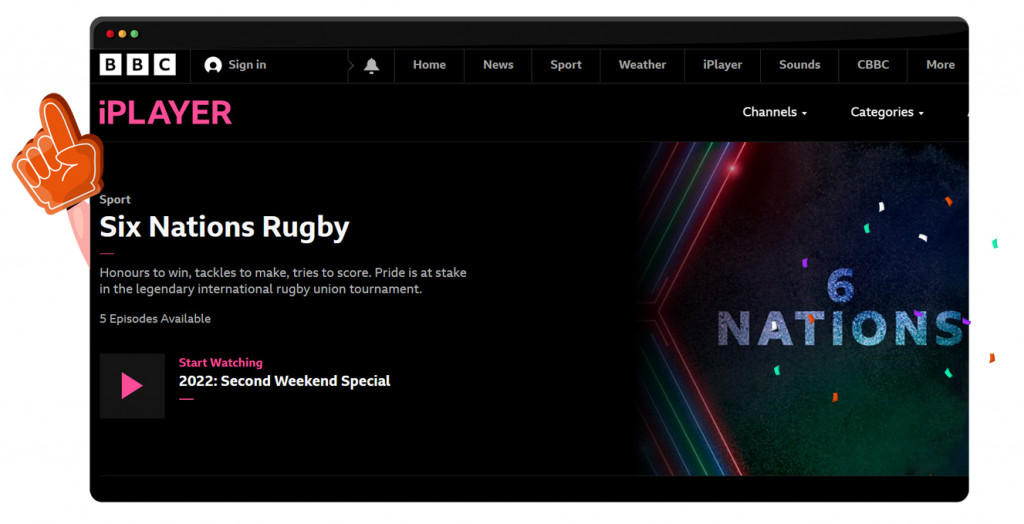The width and height of the screenshot is (1024, 524).
Task: Open the CBBC section
Action: [x=873, y=65]
